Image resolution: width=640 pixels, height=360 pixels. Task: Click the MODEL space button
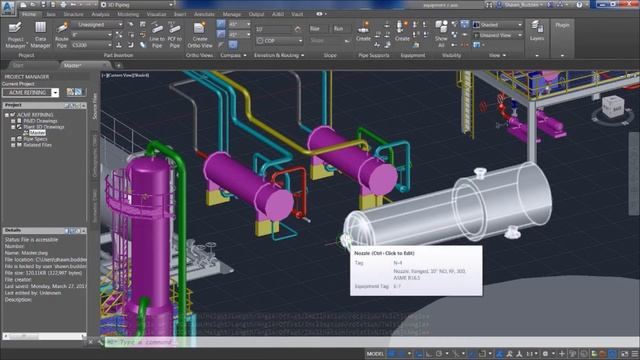click(x=375, y=354)
